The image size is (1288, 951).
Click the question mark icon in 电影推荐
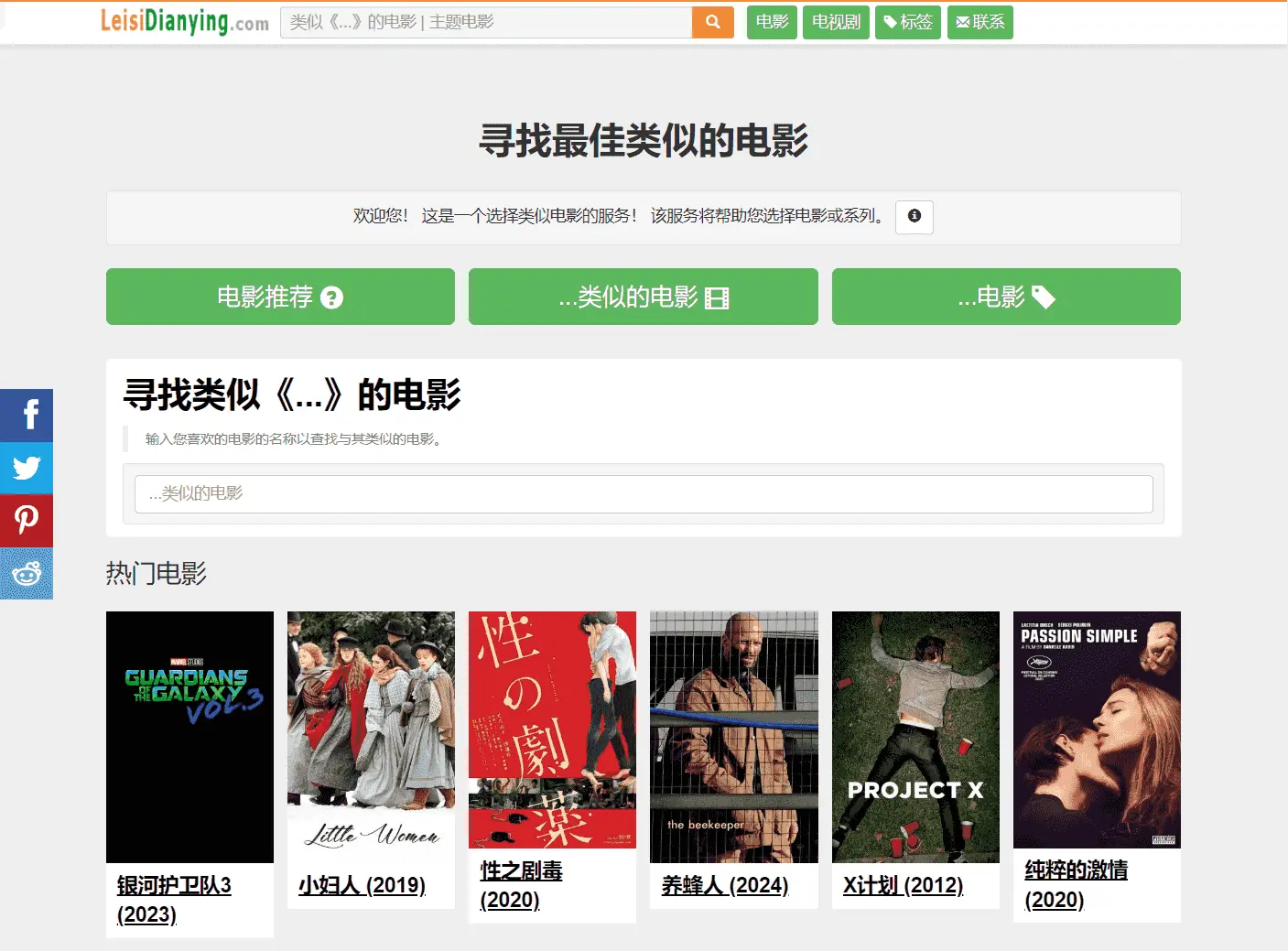pos(331,297)
